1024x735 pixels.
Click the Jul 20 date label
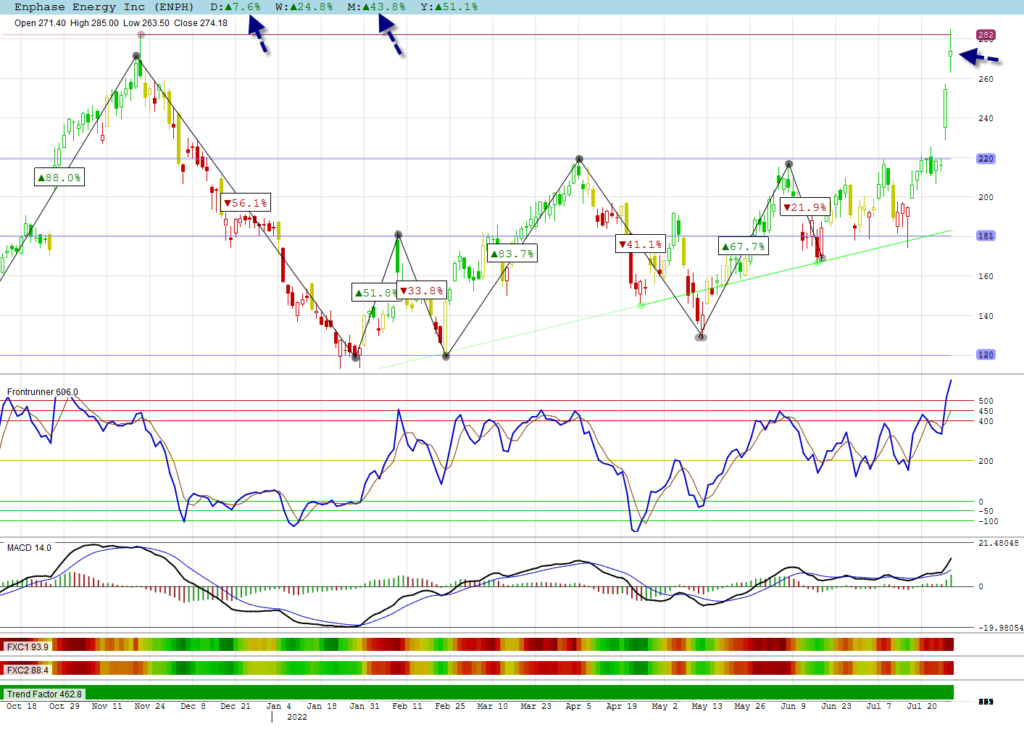(921, 706)
